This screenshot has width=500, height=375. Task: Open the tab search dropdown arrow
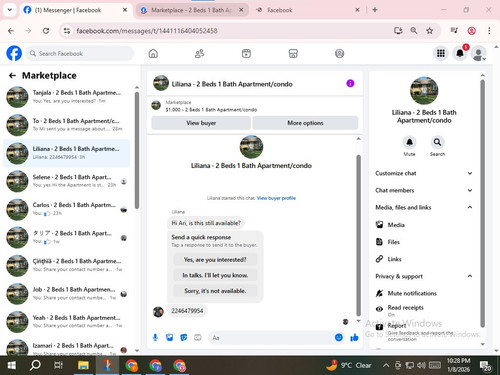click(10, 10)
